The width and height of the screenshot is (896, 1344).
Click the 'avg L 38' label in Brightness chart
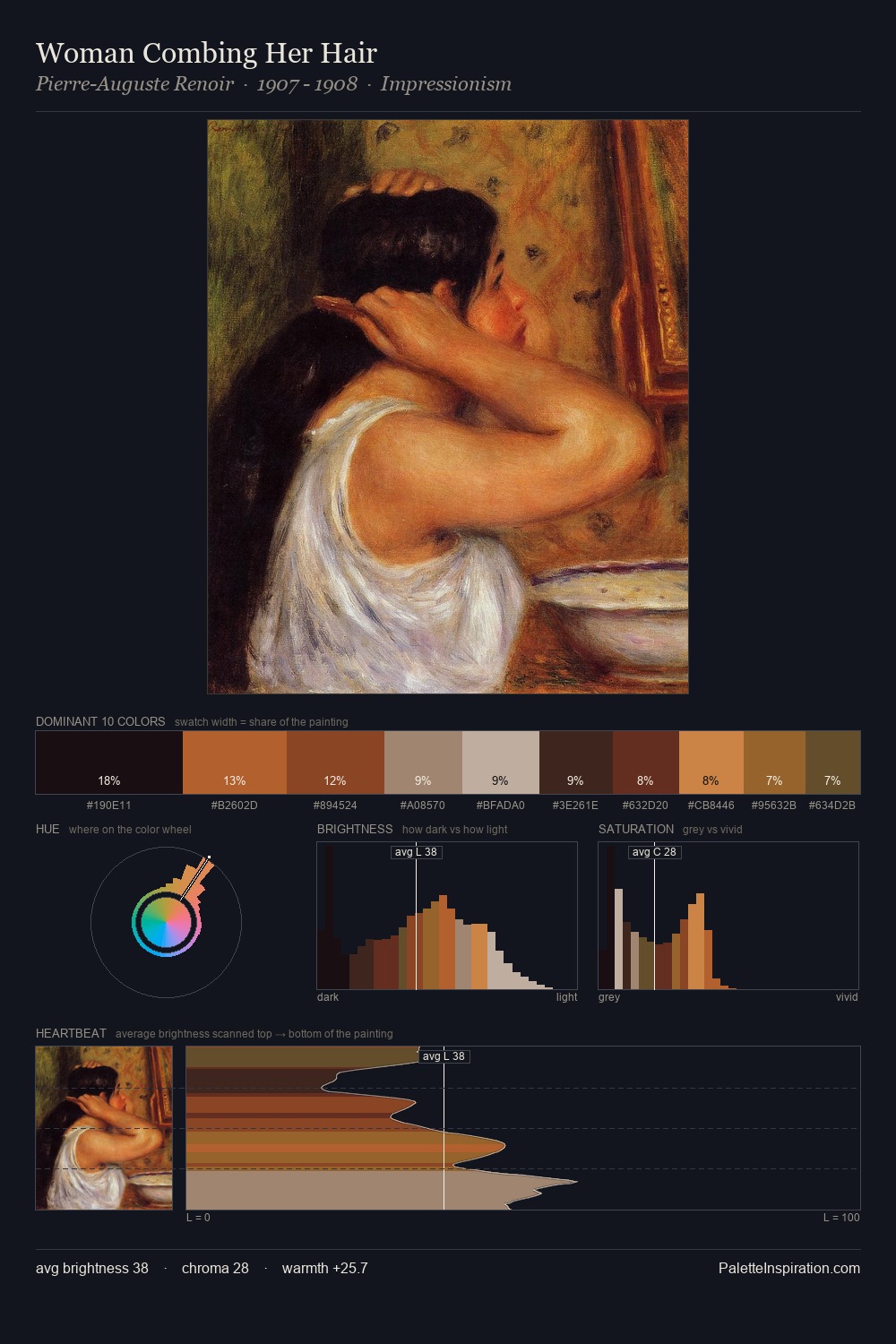tap(417, 852)
